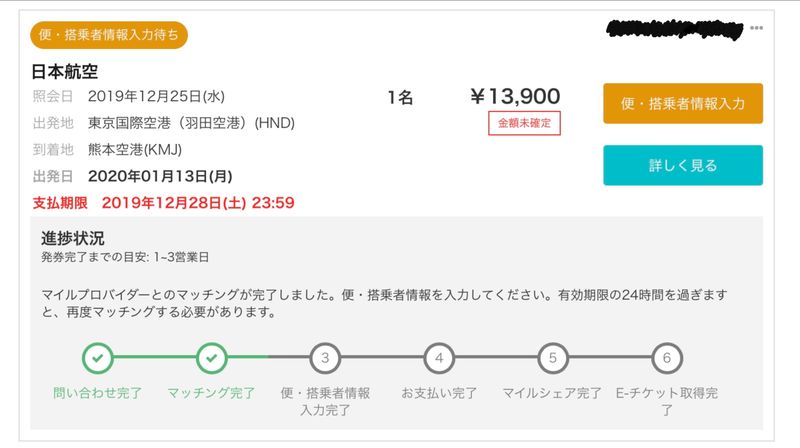Click the green checkmark for 問い合わせ完了
The image size is (800, 448).
coord(98,356)
